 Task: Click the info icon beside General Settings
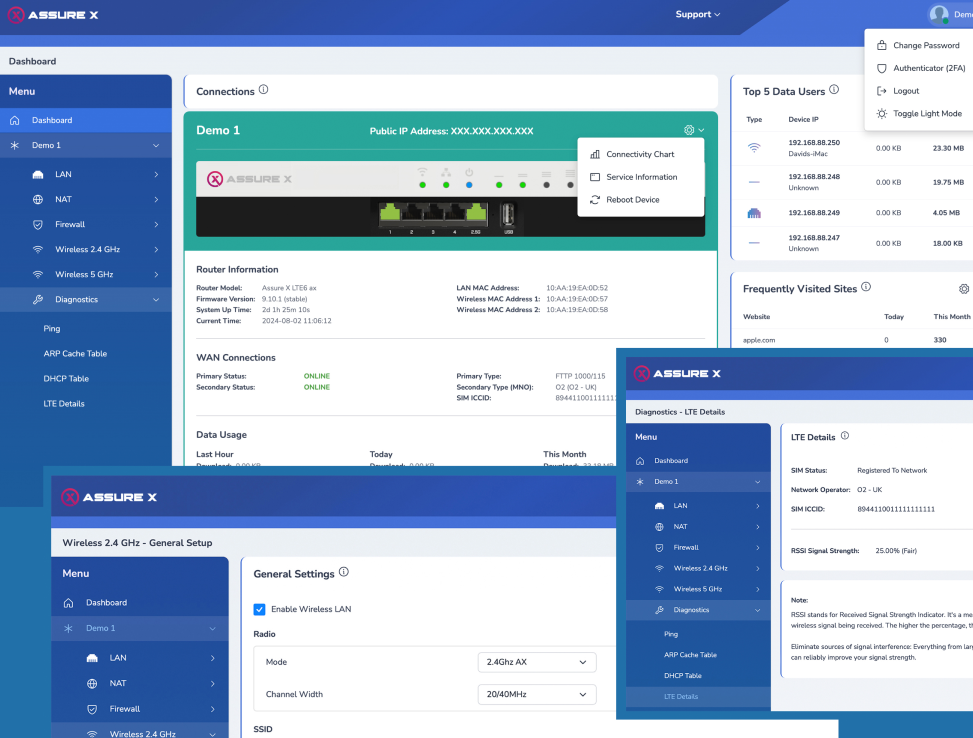[344, 572]
